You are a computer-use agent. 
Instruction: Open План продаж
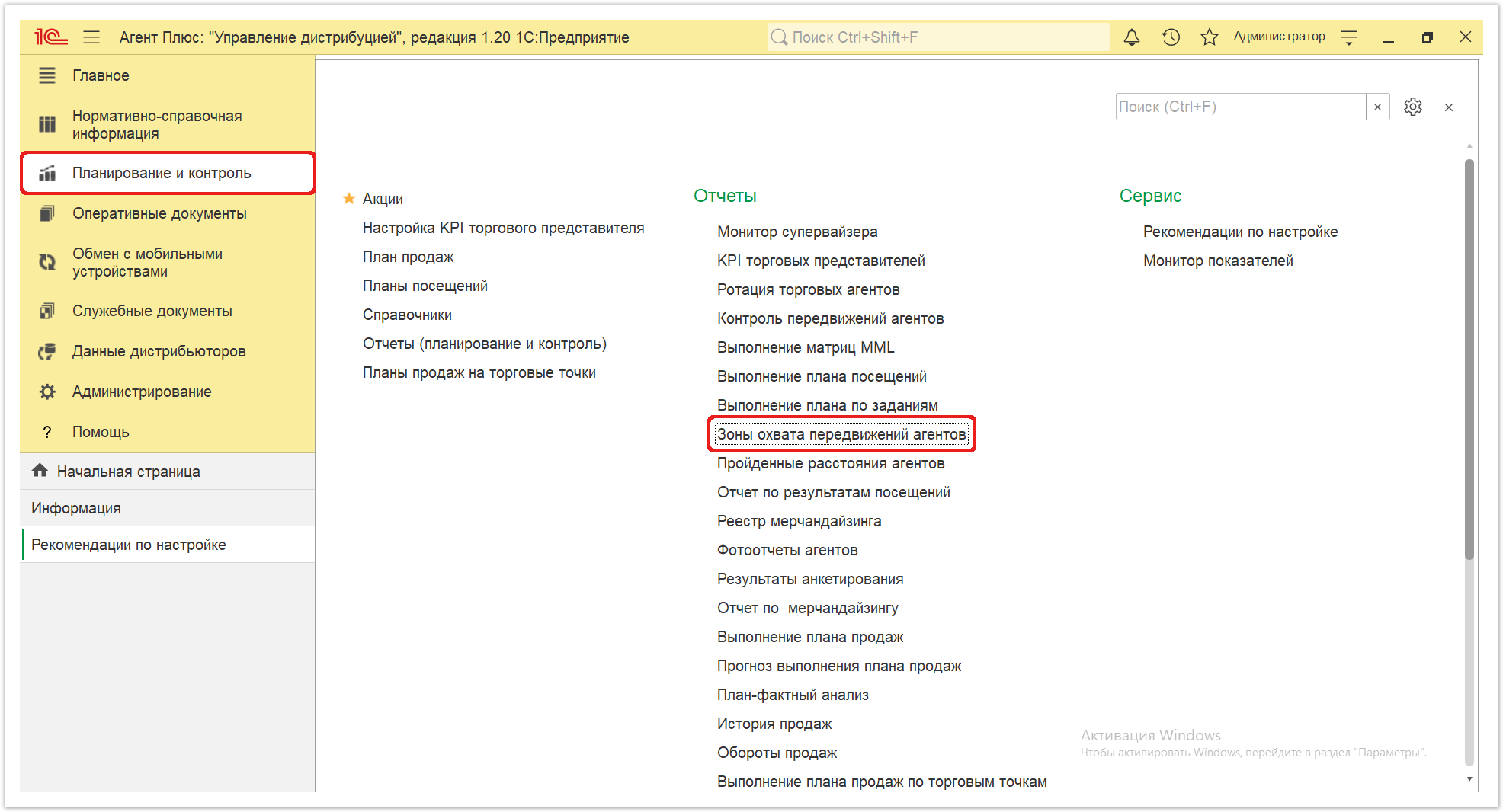pyautogui.click(x=408, y=257)
